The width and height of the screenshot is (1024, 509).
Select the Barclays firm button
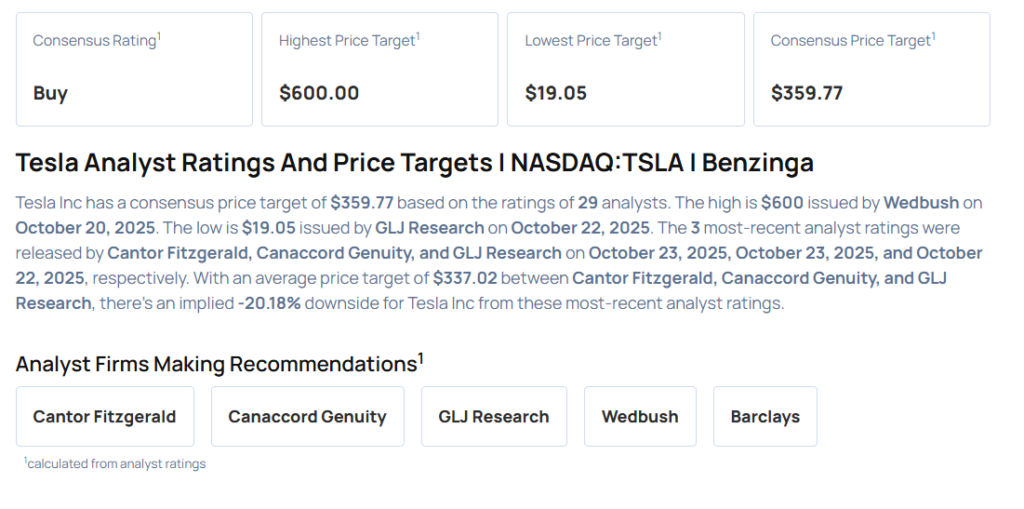765,416
